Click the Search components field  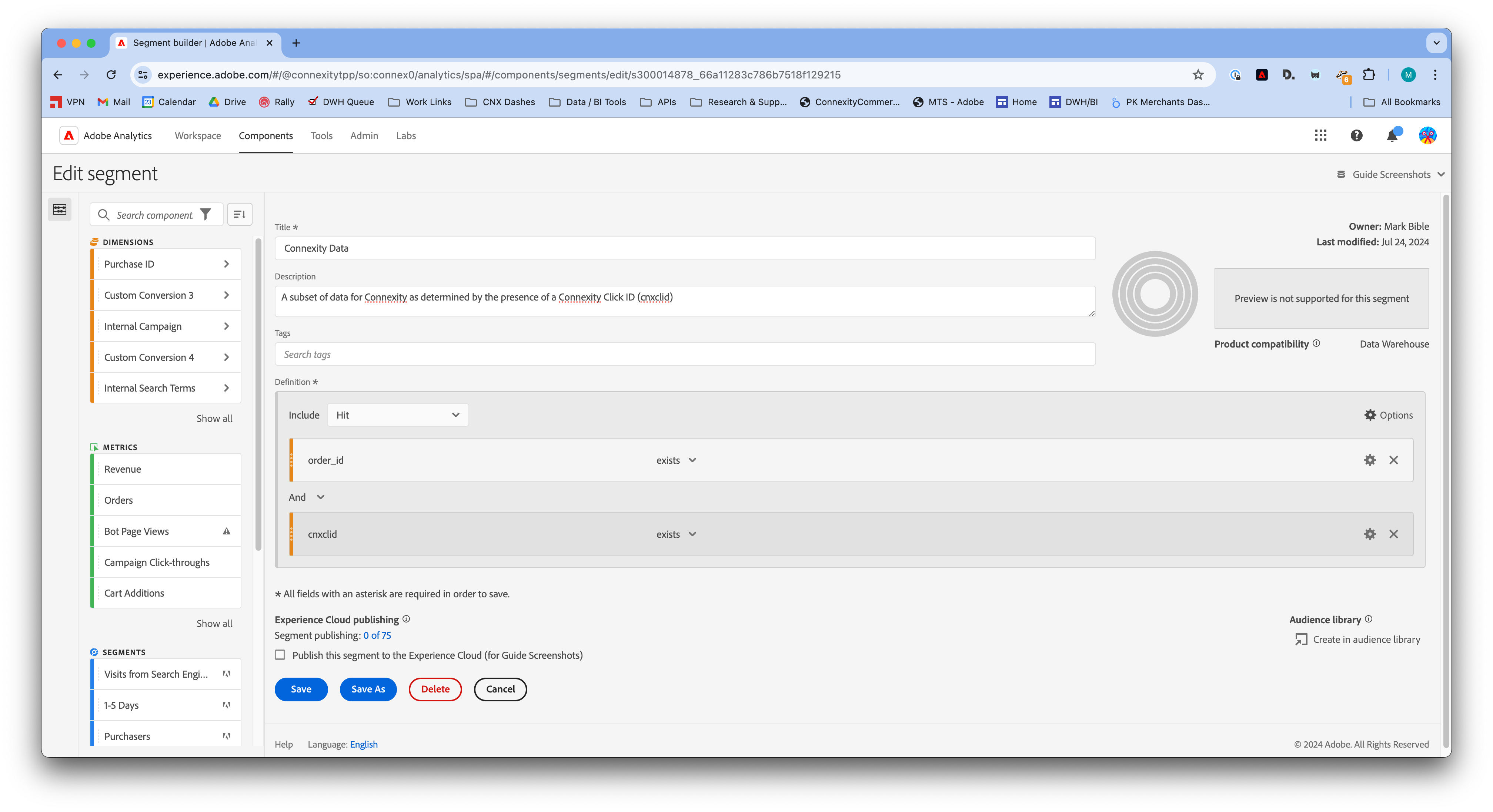tap(155, 215)
